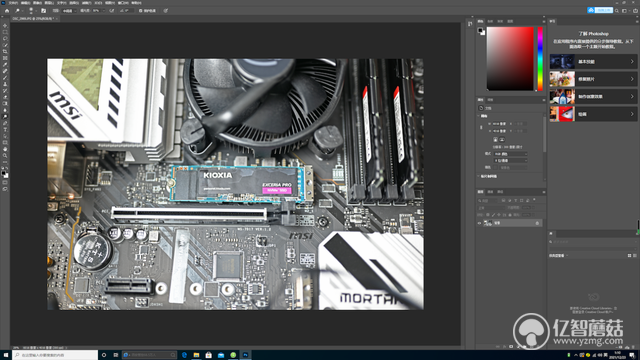Select the Zoom tool in toolbox
The height and width of the screenshot is (360, 640).
tap(5, 156)
